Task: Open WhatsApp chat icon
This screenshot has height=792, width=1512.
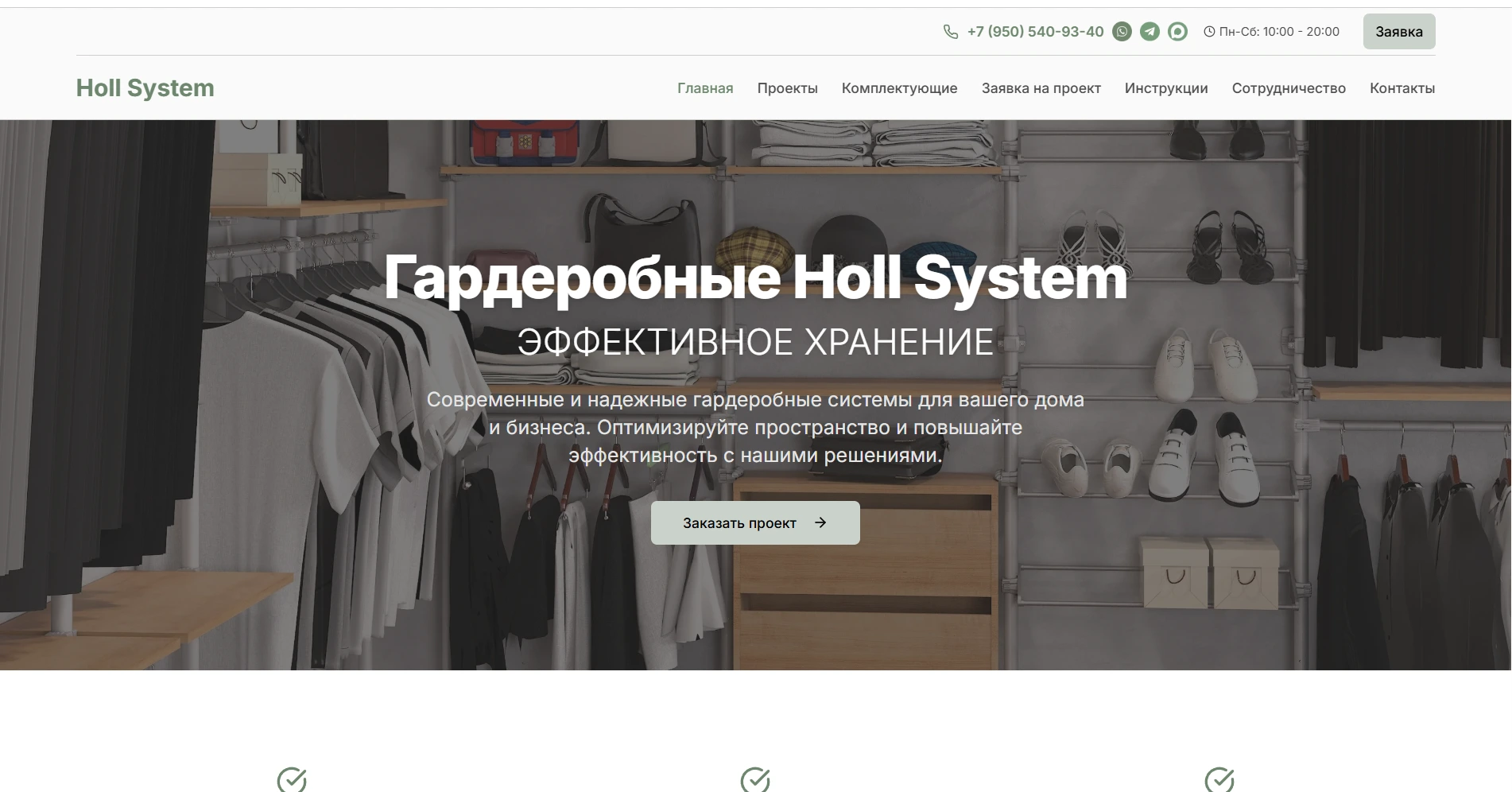Action: coord(1122,32)
